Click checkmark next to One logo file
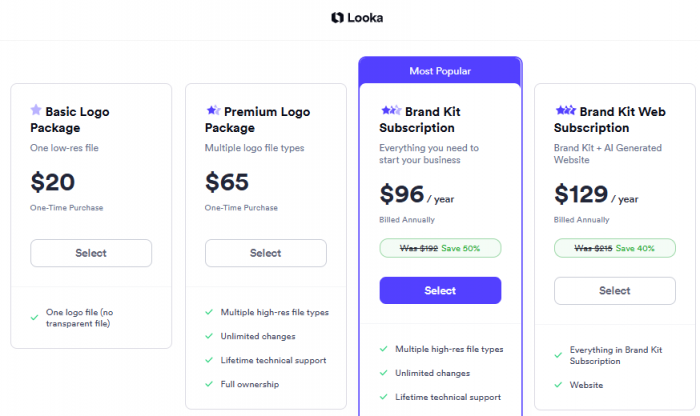The width and height of the screenshot is (700, 416). [34, 318]
